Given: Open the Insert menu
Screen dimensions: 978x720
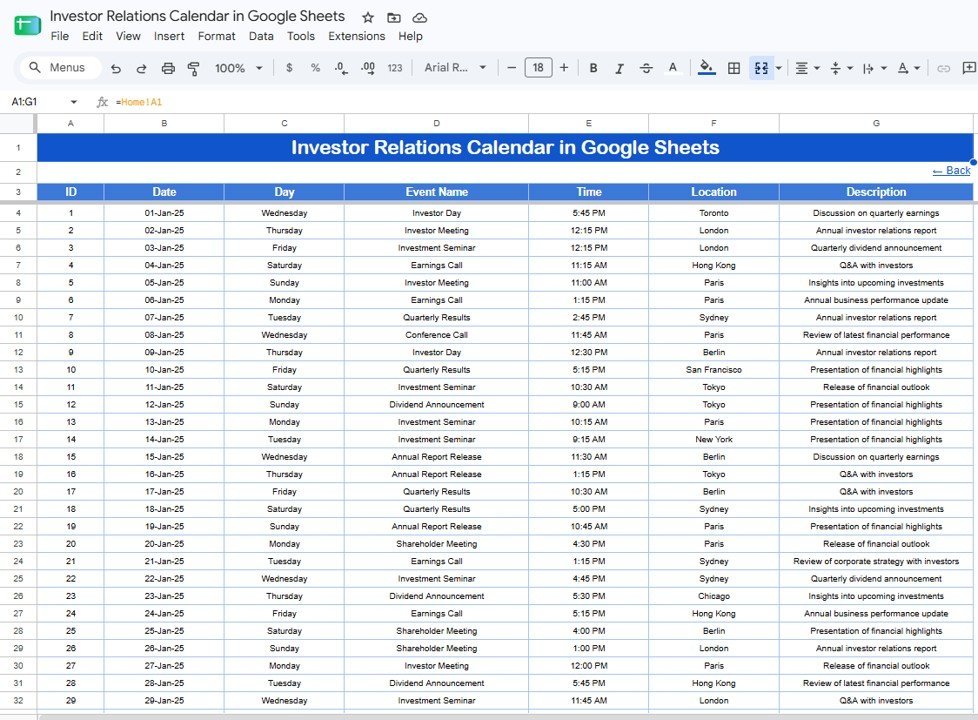Looking at the screenshot, I should pyautogui.click(x=169, y=36).
